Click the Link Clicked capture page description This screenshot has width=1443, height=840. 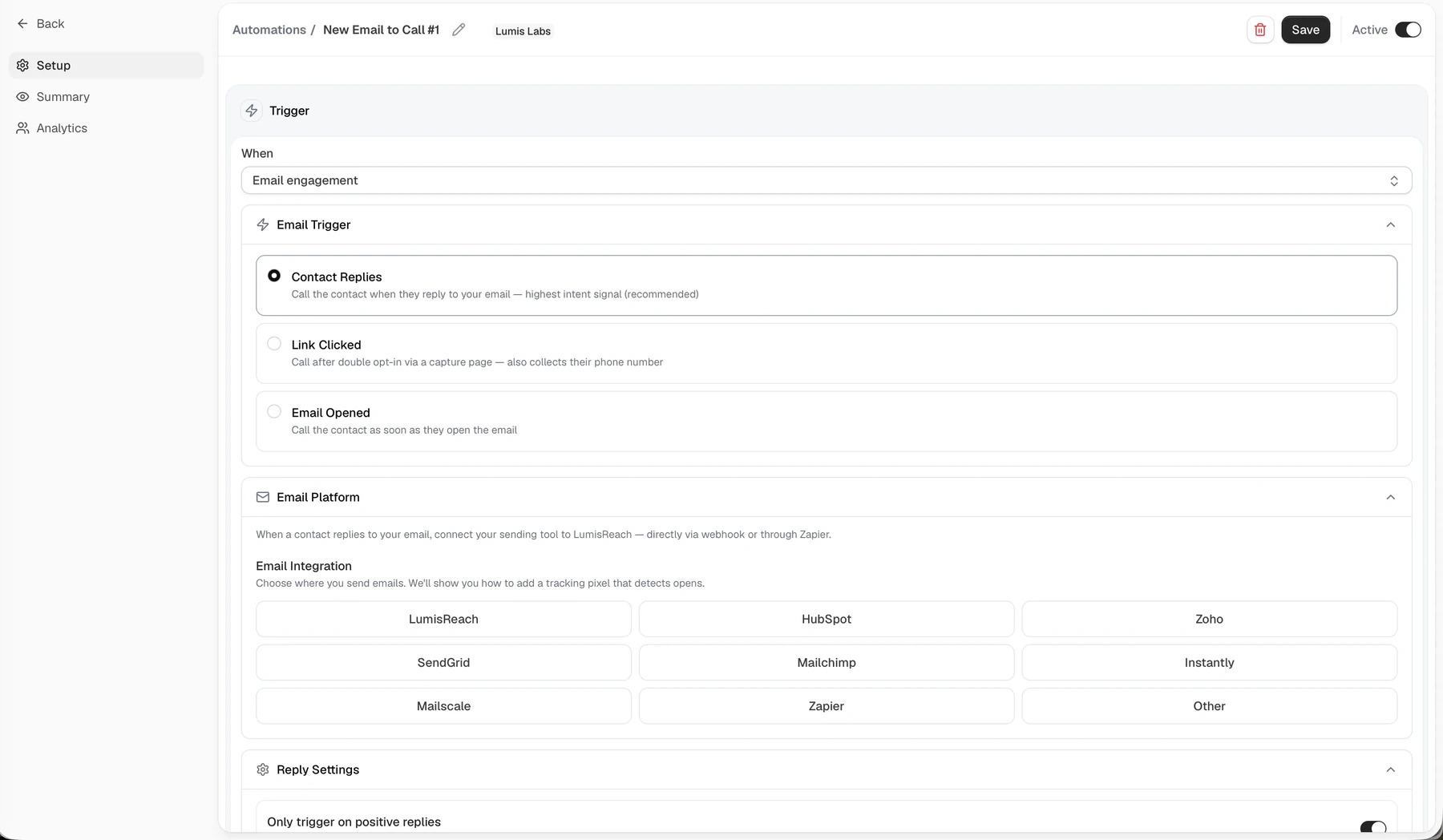coord(477,362)
